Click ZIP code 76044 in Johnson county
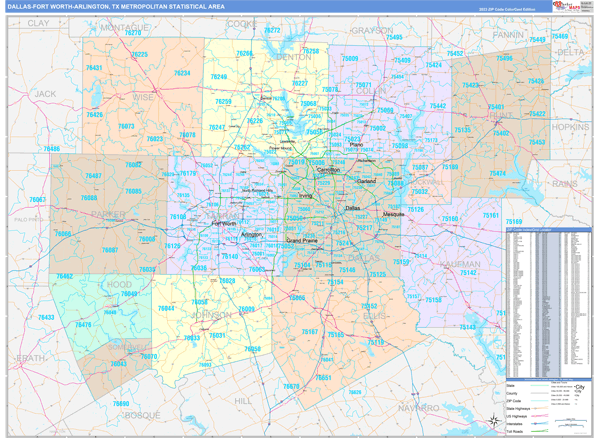The image size is (600, 439). tap(166, 308)
